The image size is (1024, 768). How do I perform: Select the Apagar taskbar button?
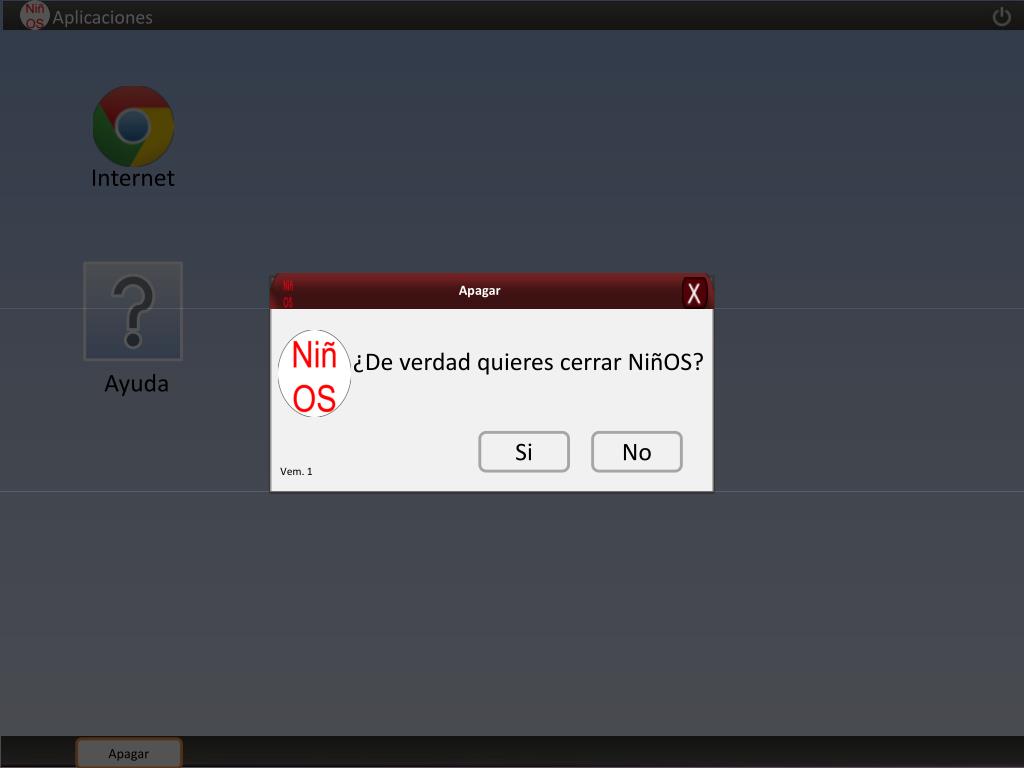coord(129,753)
